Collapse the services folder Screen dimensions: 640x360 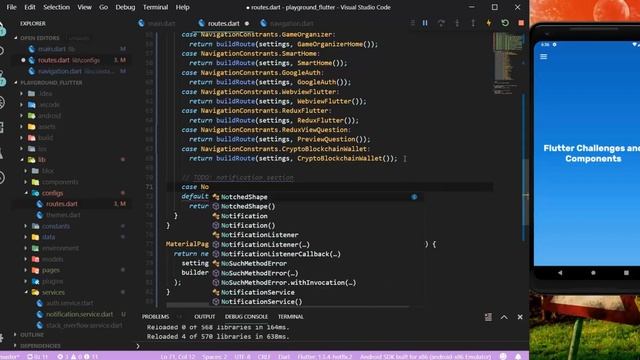click(x=53, y=292)
